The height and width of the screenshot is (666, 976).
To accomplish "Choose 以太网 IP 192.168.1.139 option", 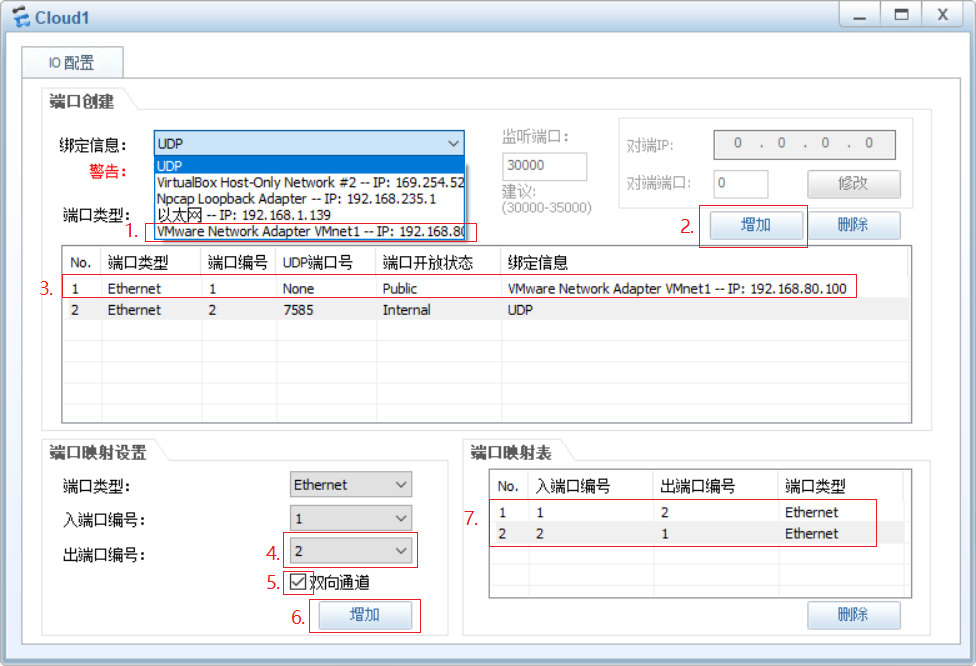I will 309,215.
